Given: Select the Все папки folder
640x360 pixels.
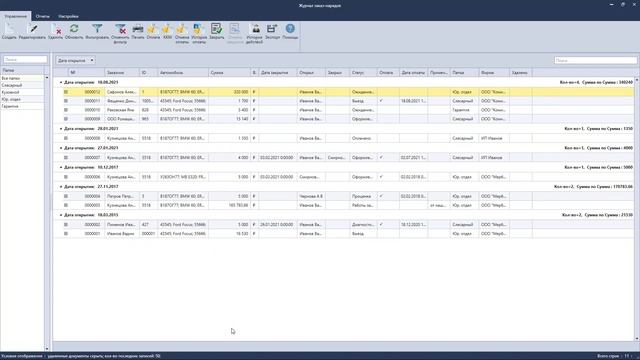Looking at the screenshot, I should [22, 78].
